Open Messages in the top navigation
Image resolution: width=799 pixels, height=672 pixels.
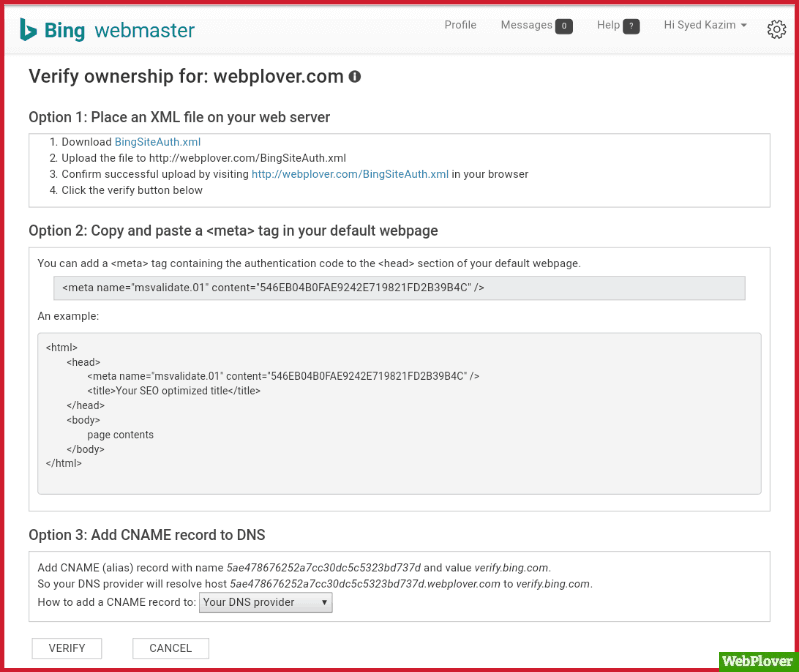point(526,25)
